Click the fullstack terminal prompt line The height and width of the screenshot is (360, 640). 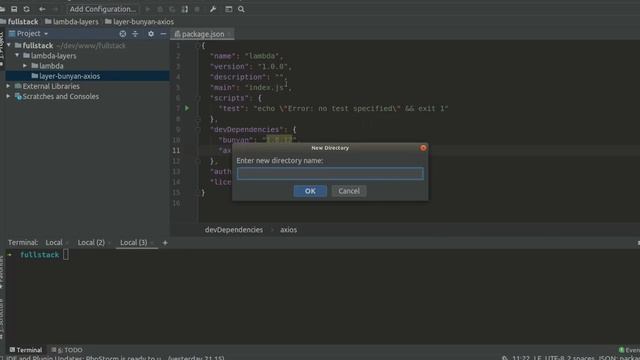tap(39, 255)
